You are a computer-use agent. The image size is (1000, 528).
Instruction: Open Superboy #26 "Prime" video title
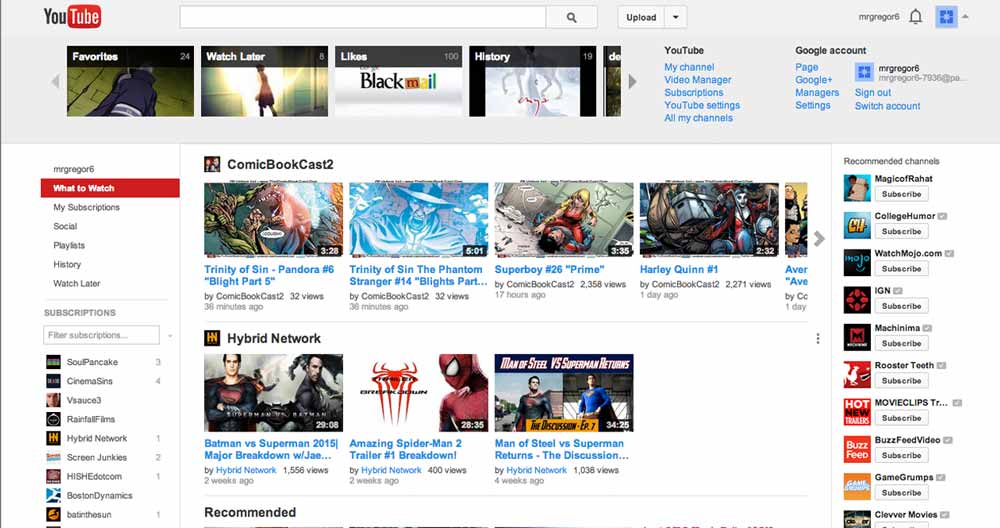[x=549, y=270]
